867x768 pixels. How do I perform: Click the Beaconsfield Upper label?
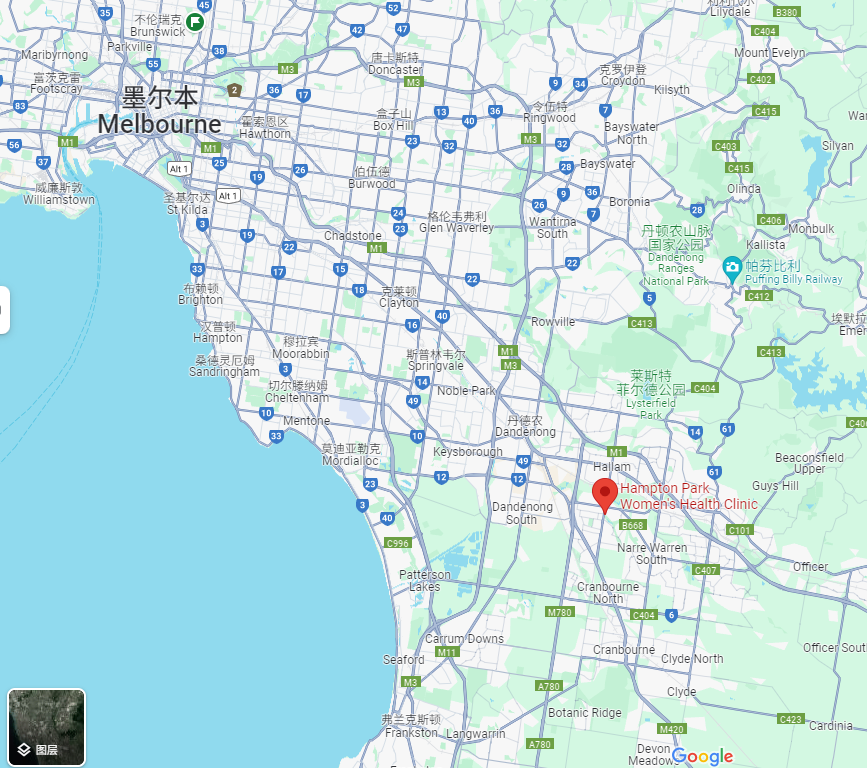point(809,463)
